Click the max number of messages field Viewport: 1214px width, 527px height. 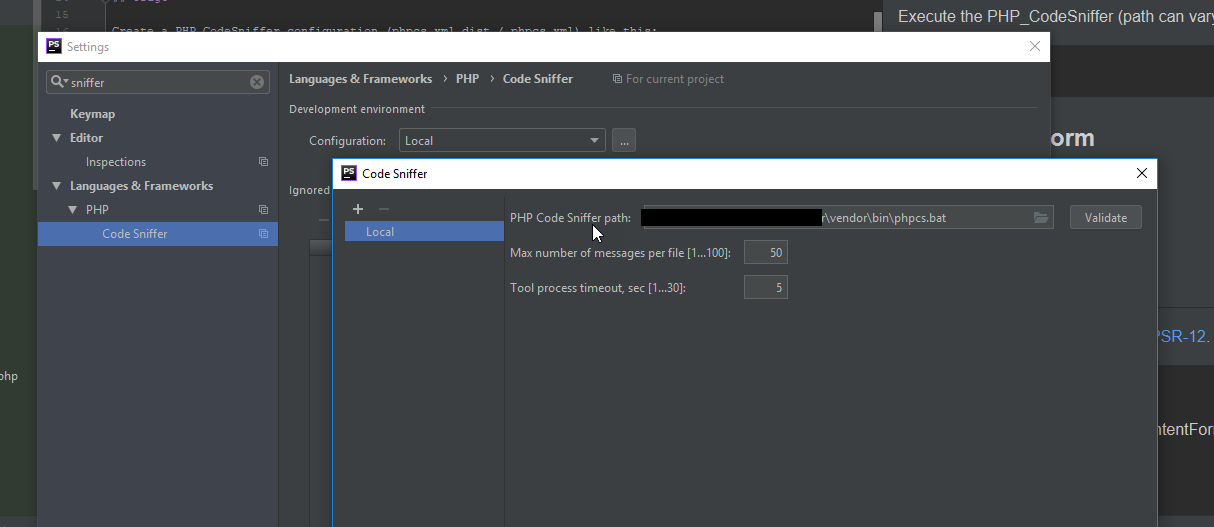766,253
